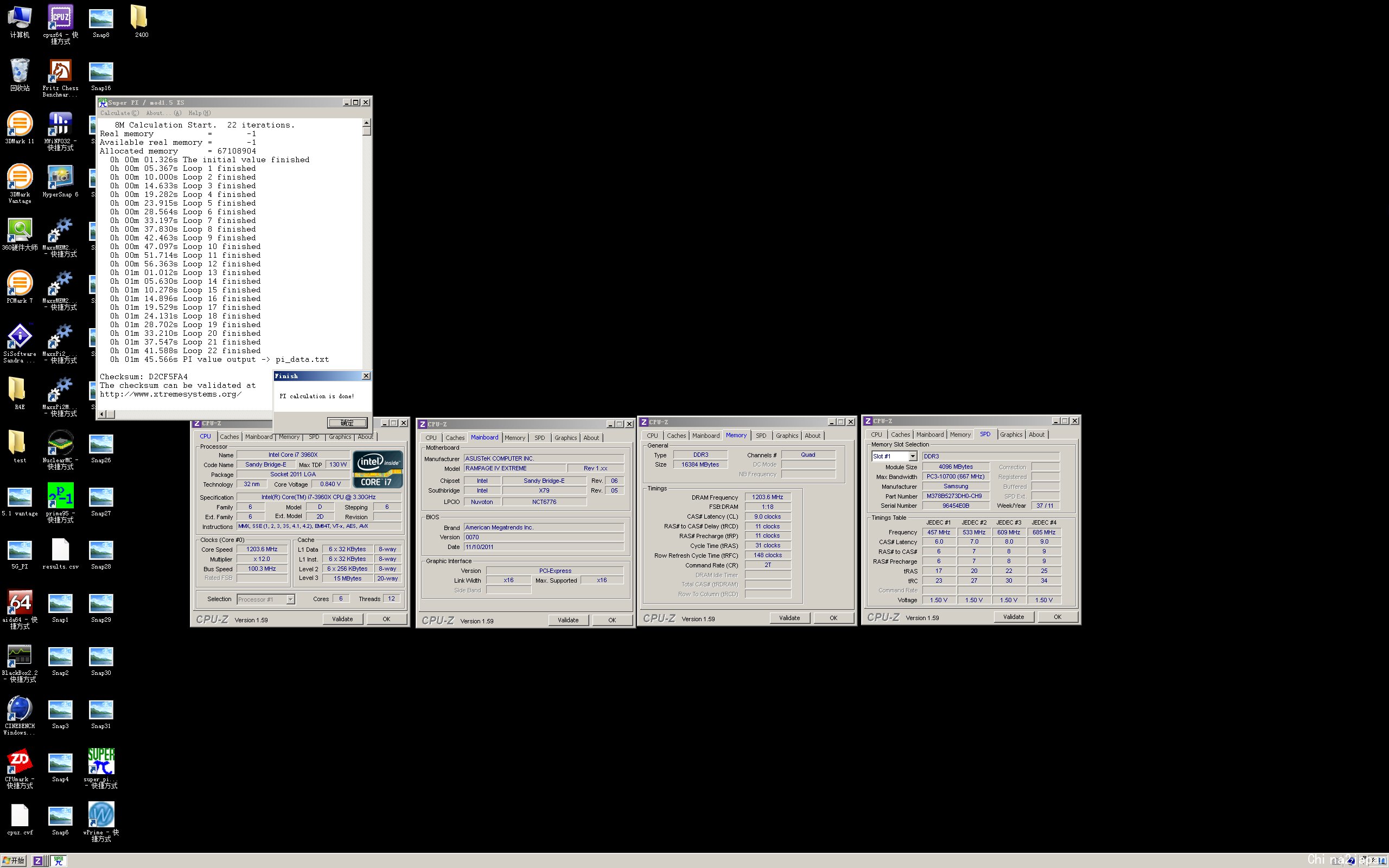Click Validate in the SPD window

[x=1013, y=617]
